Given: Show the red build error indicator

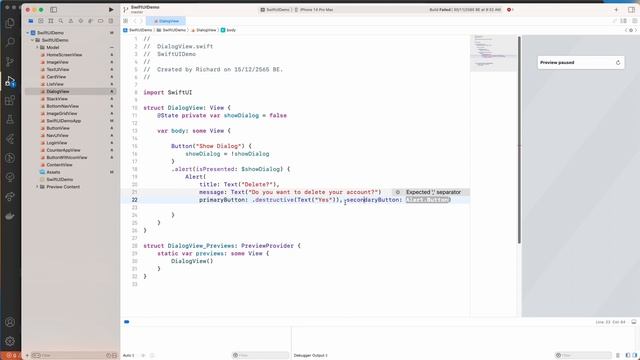Looking at the screenshot, I should 510,9.
